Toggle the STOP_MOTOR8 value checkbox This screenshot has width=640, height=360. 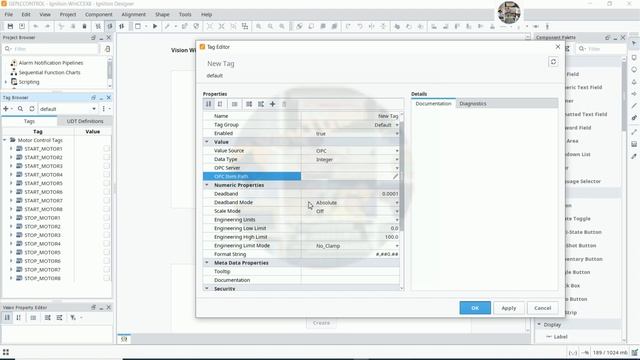pyautogui.click(x=107, y=278)
